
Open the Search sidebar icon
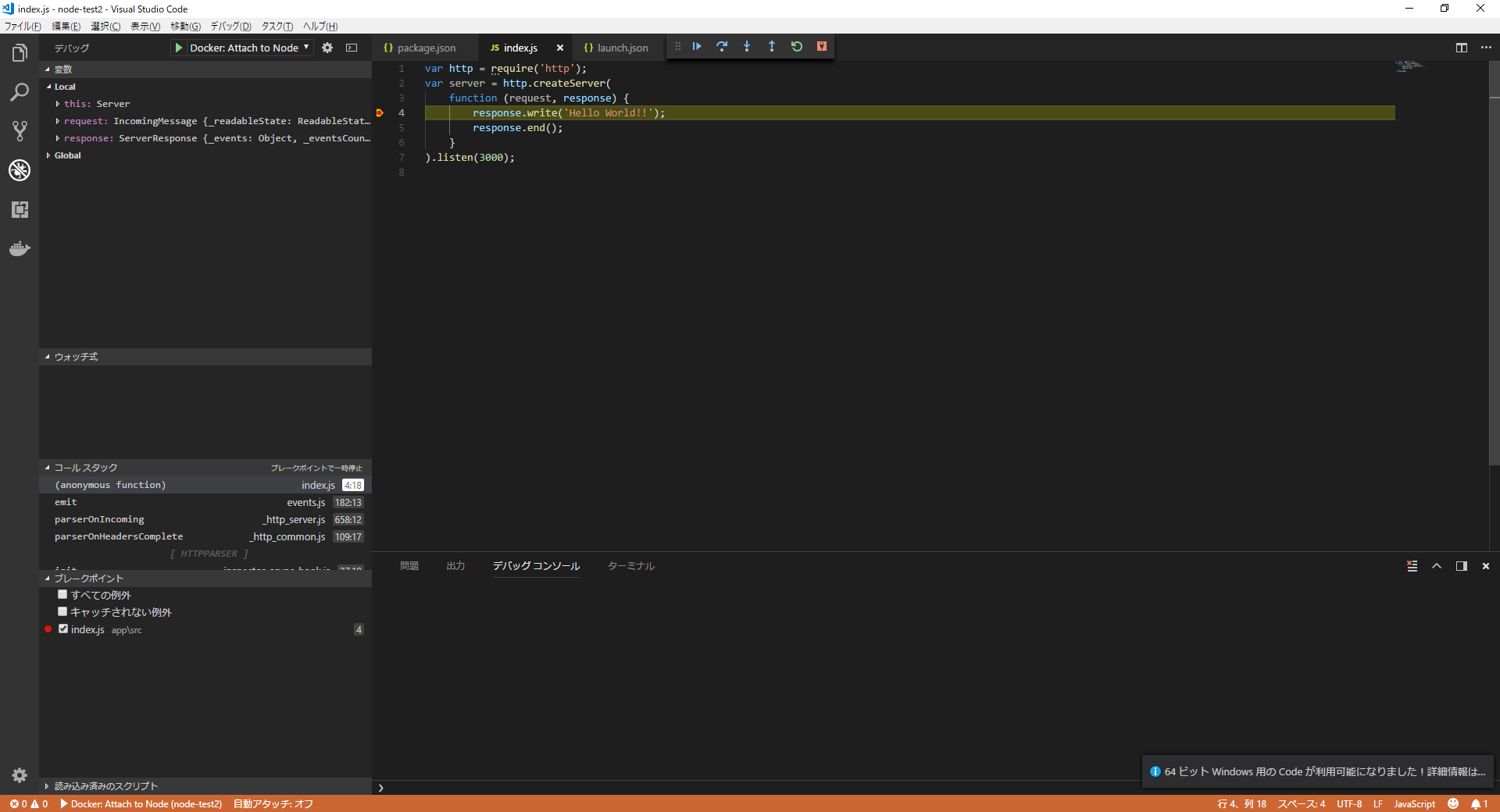click(x=19, y=92)
